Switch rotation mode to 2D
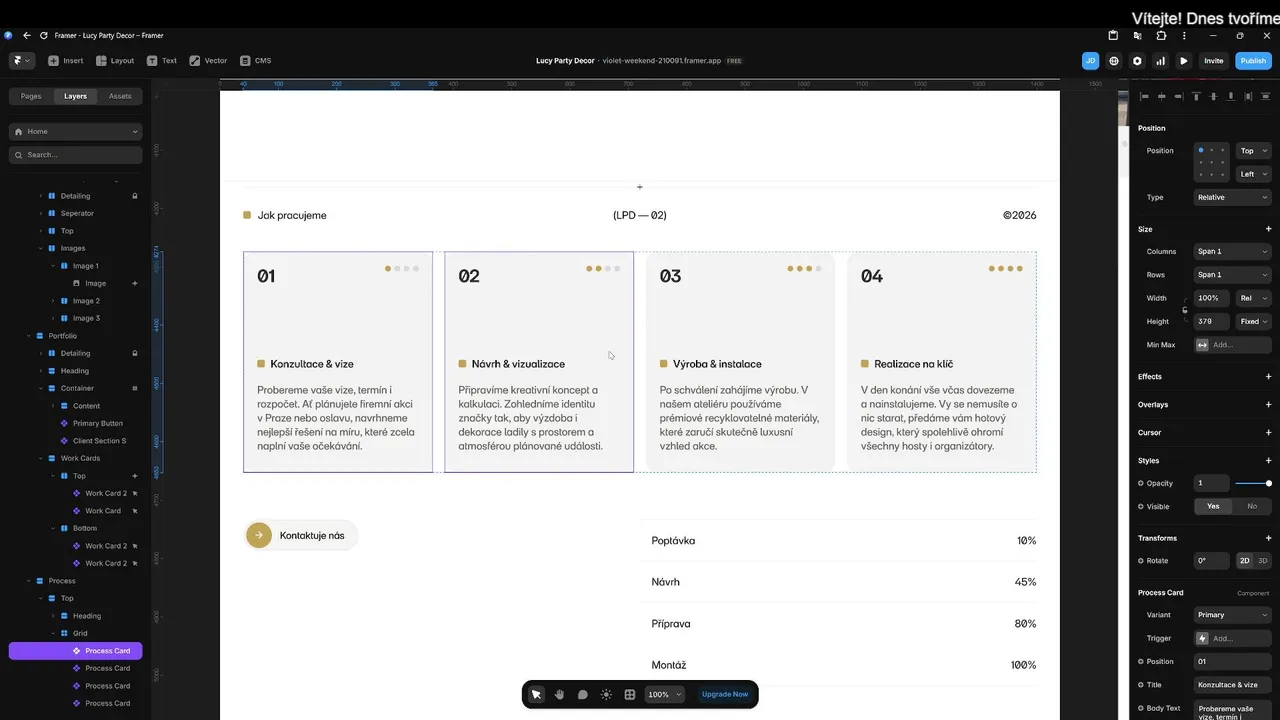Viewport: 1280px width, 720px height. pyautogui.click(x=1245, y=561)
